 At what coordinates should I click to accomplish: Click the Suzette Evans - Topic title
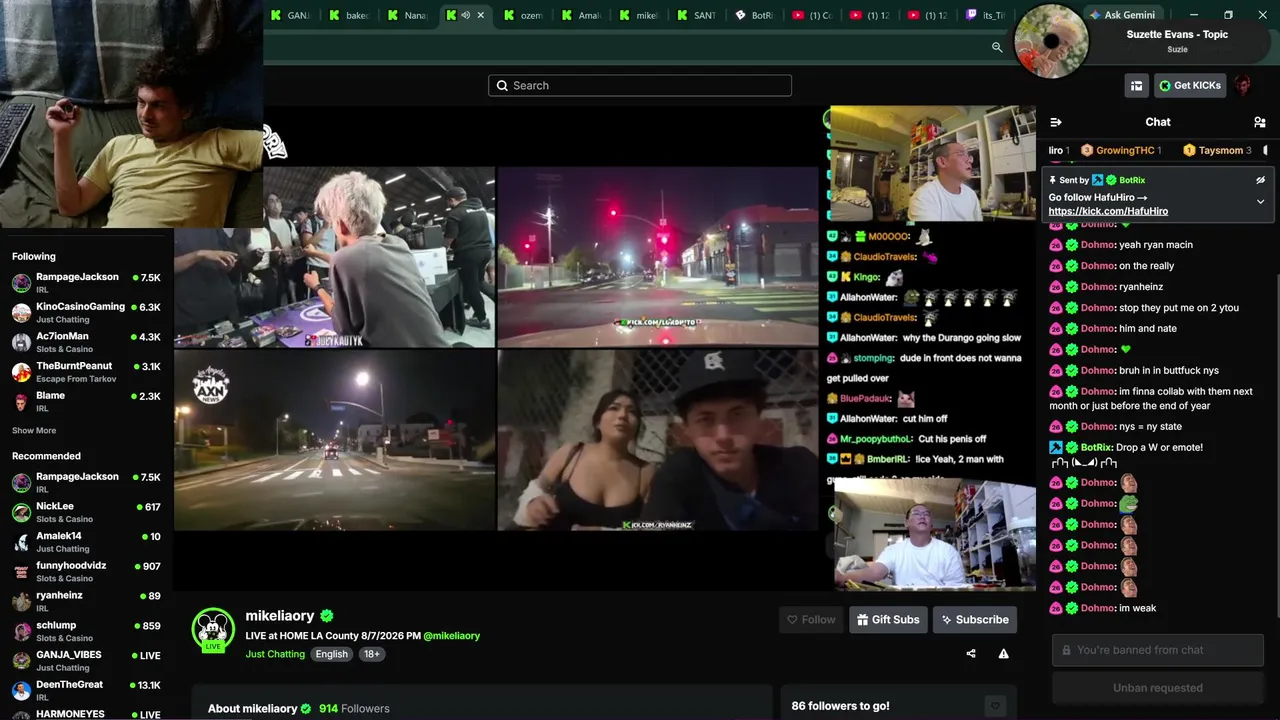click(x=1177, y=34)
